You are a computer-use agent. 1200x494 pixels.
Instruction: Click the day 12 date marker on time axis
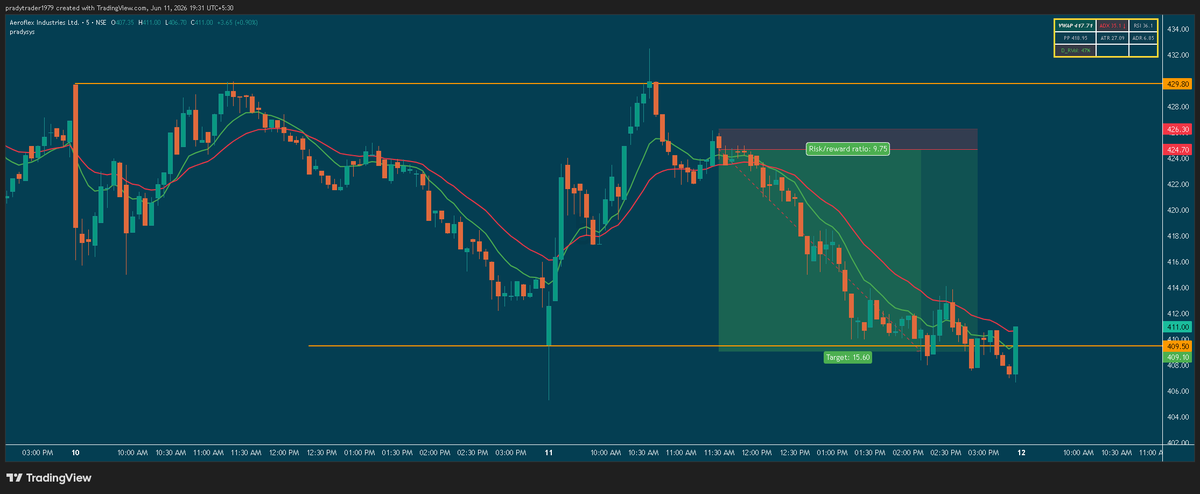[1019, 453]
